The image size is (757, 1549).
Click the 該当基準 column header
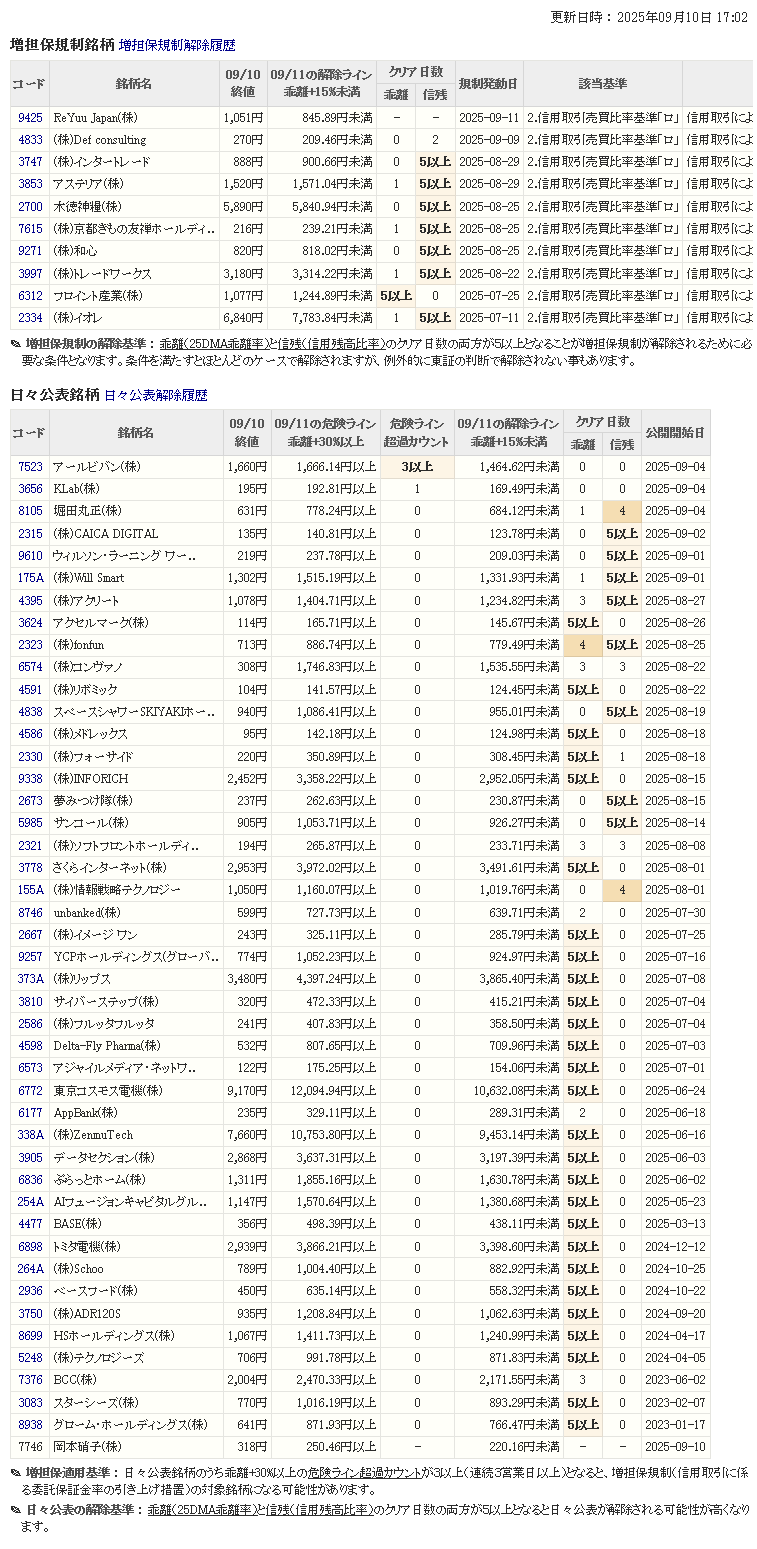(603, 83)
